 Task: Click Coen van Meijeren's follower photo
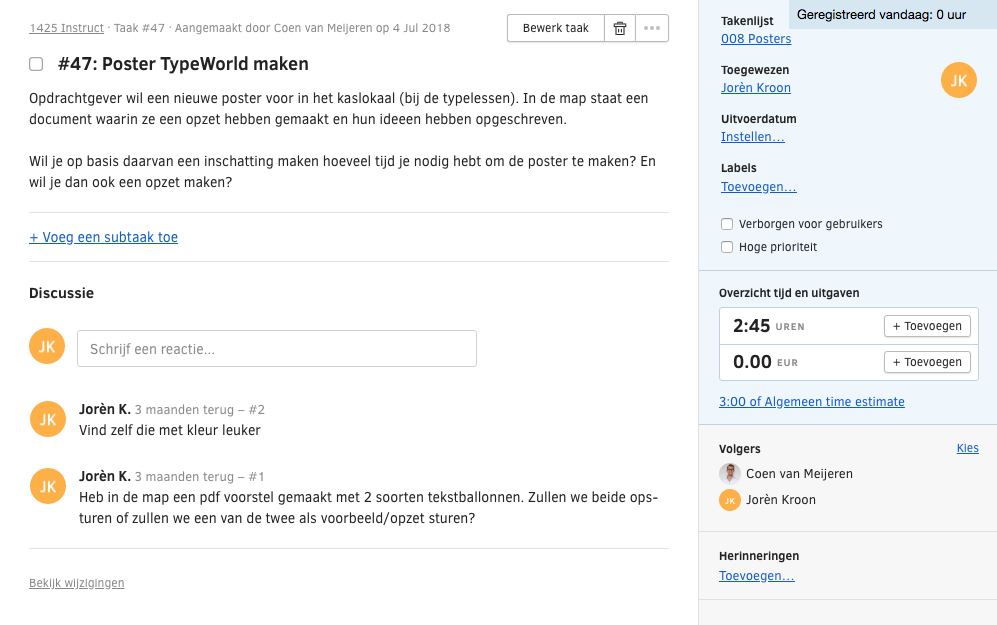[x=729, y=474]
